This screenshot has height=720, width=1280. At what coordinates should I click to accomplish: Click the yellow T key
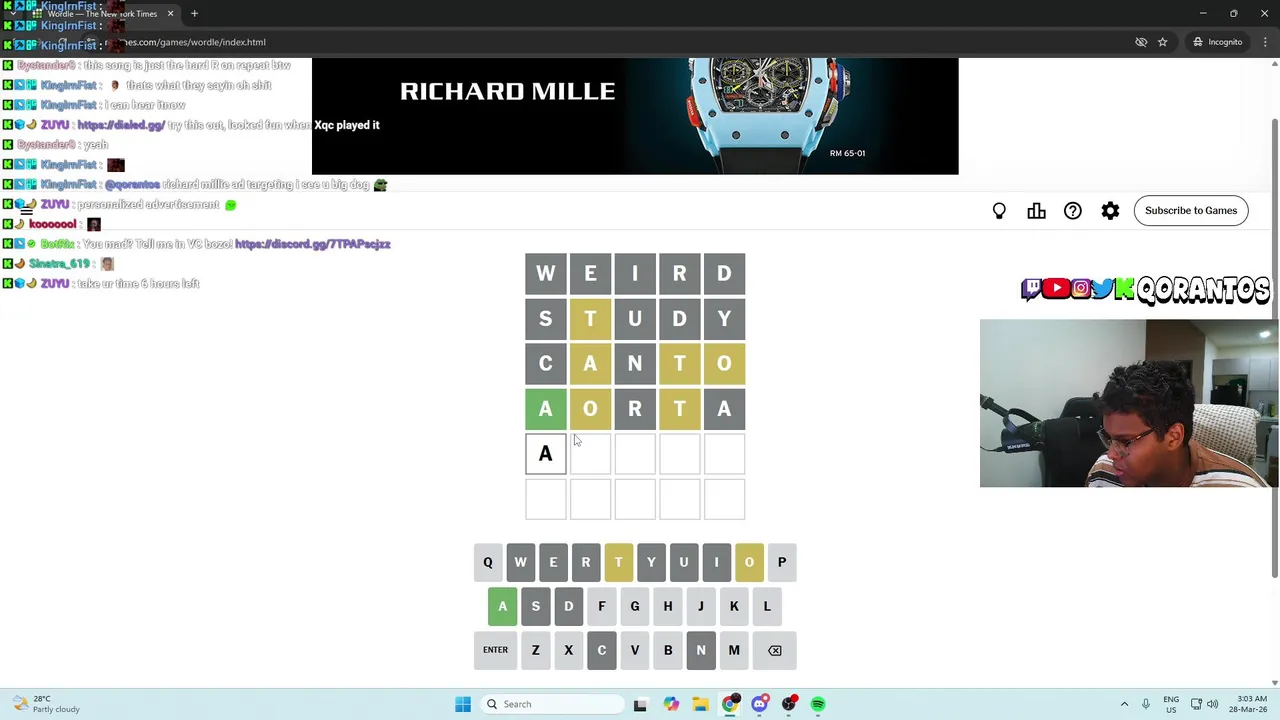pos(618,562)
